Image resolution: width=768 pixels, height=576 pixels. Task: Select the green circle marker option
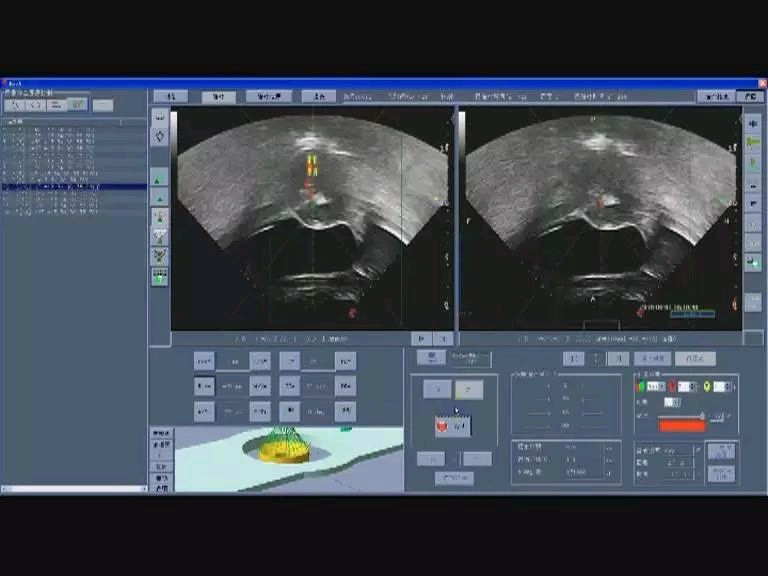pos(643,386)
